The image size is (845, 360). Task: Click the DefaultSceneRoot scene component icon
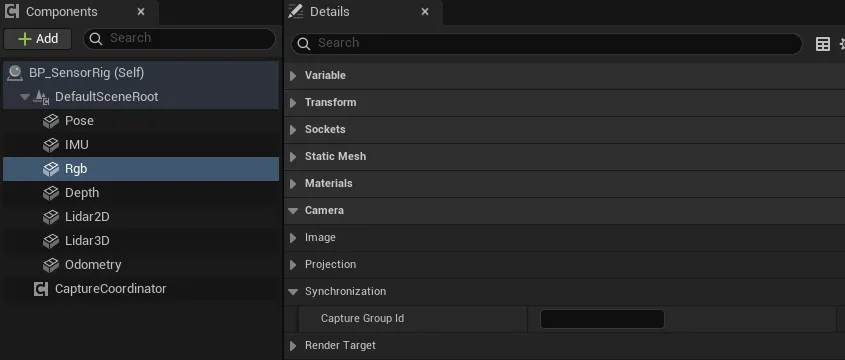(41, 97)
